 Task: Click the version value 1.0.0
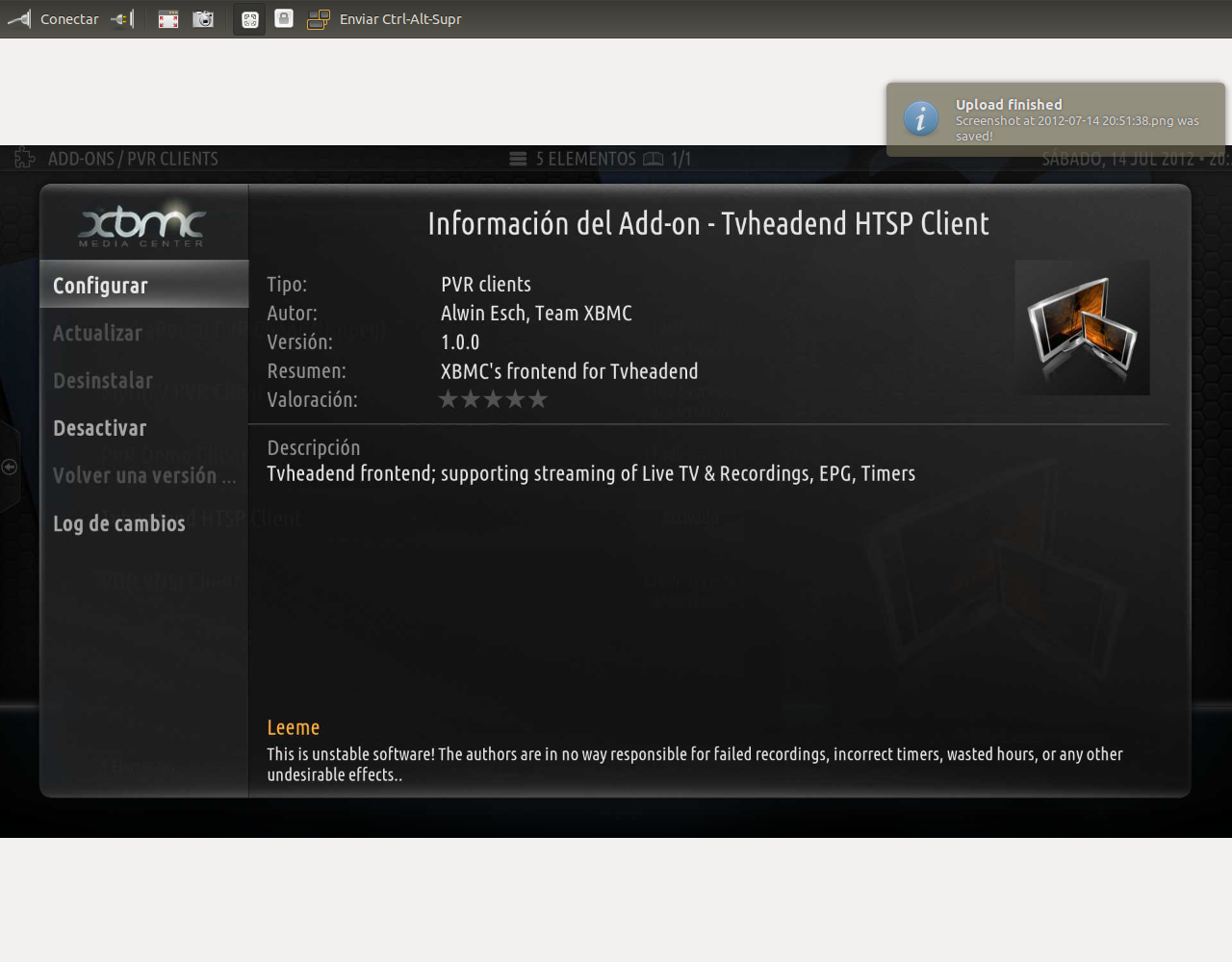click(460, 342)
